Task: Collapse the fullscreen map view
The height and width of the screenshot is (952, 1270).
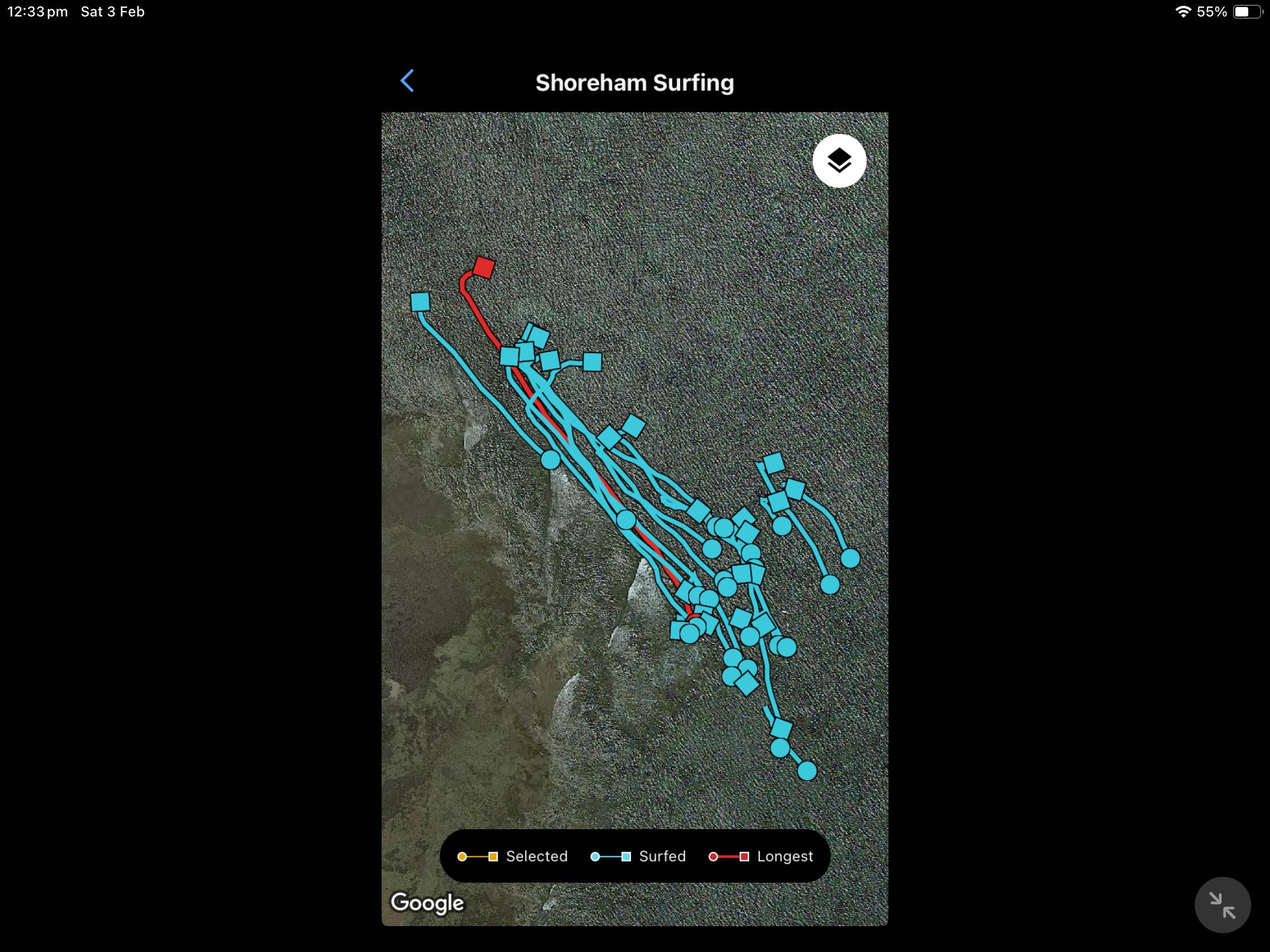Action: 1222,905
